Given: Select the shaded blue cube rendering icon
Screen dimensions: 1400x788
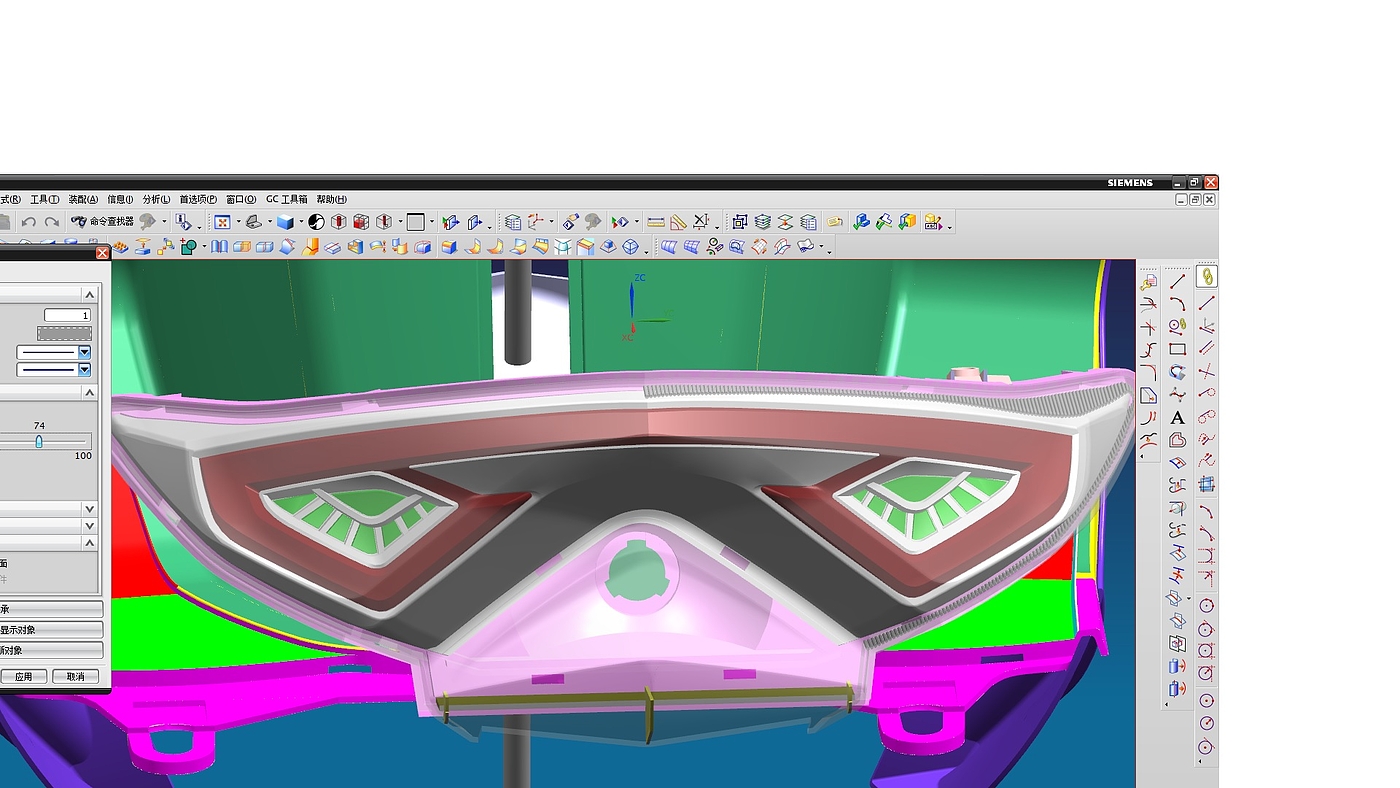Looking at the screenshot, I should click(286, 222).
